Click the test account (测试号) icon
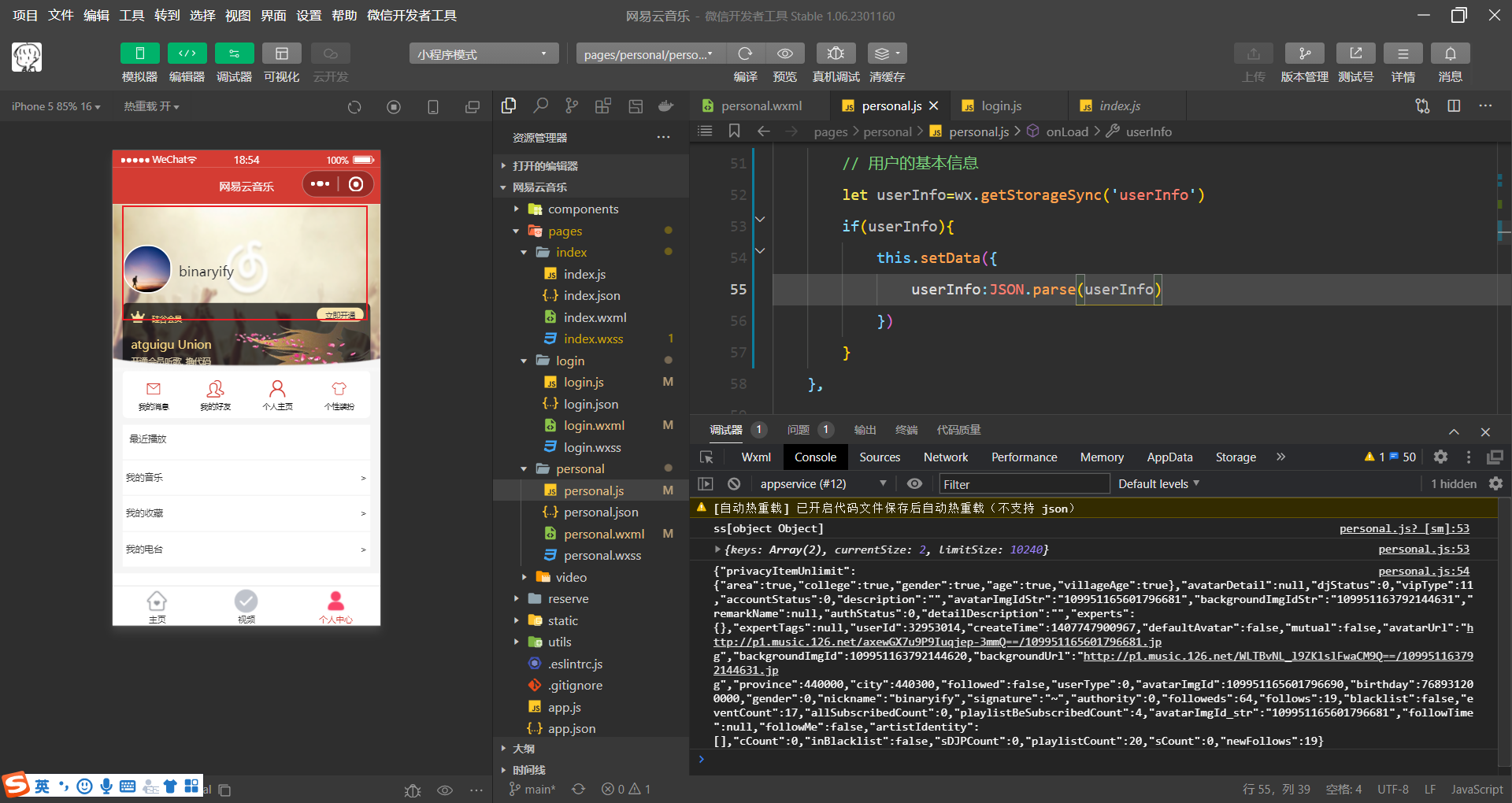Image resolution: width=1512 pixels, height=803 pixels. (x=1355, y=53)
